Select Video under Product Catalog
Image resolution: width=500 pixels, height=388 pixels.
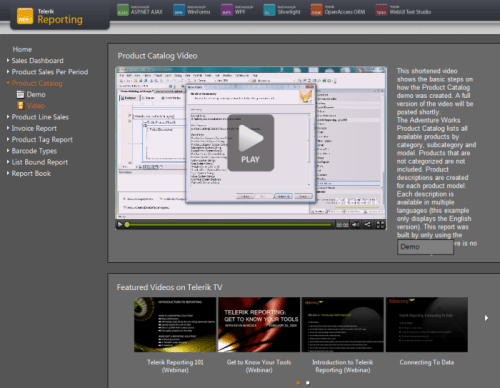point(36,106)
